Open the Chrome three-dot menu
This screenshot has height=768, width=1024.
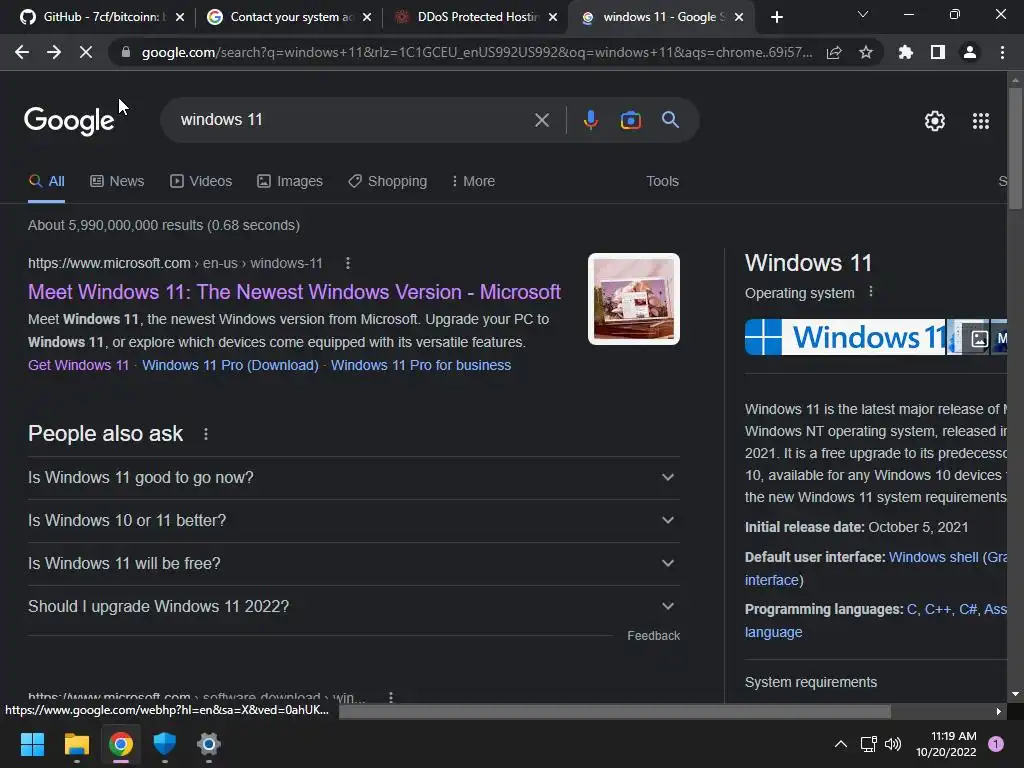(x=1002, y=52)
